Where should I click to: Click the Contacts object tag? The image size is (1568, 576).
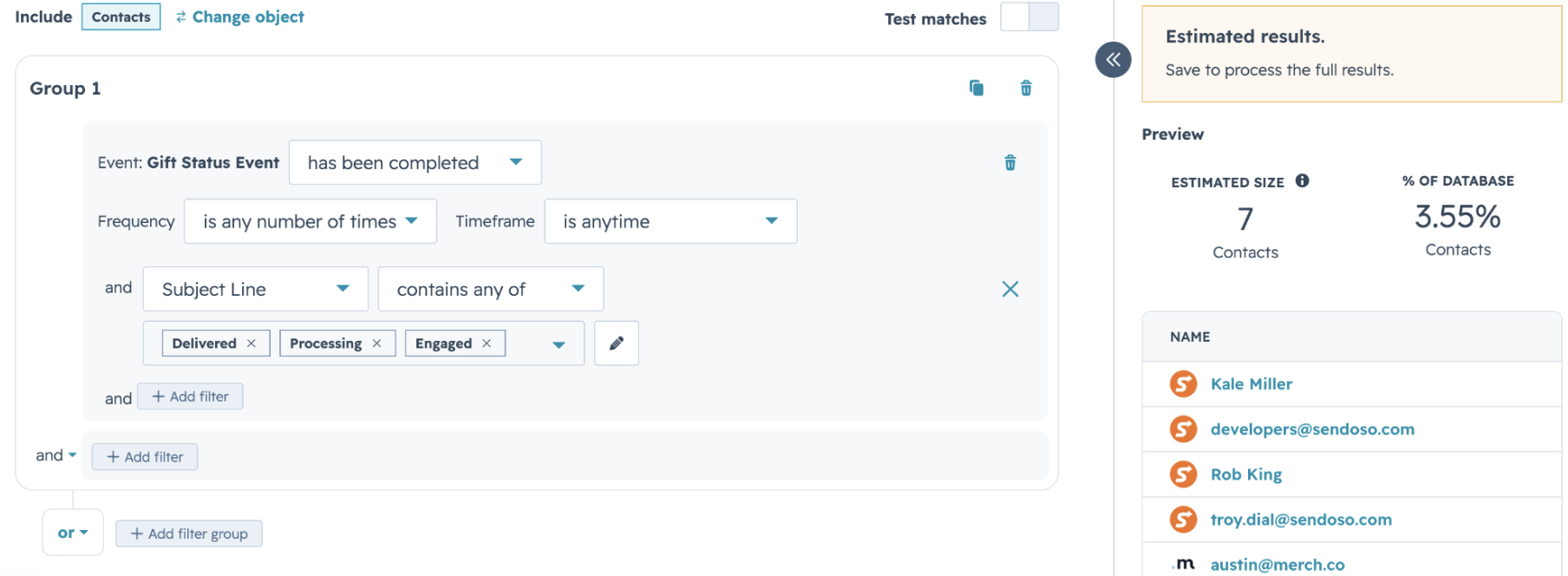pos(121,16)
